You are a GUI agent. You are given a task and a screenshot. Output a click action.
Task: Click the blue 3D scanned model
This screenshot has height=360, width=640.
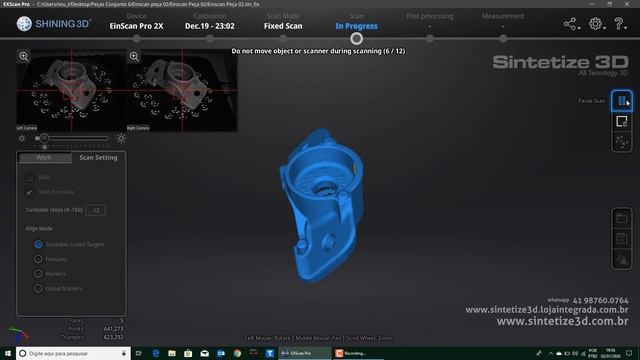[321, 205]
